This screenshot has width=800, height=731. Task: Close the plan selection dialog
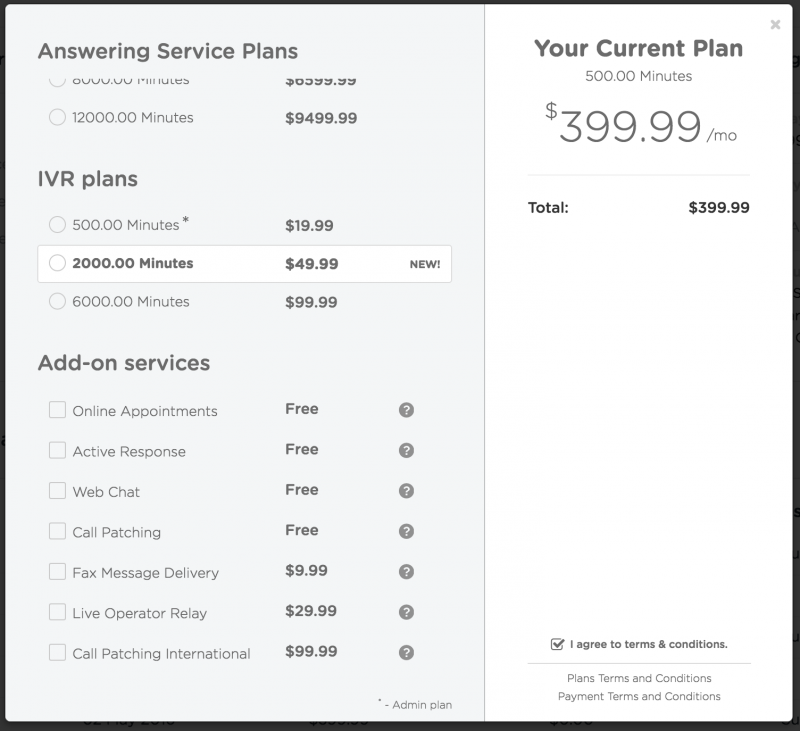(775, 25)
